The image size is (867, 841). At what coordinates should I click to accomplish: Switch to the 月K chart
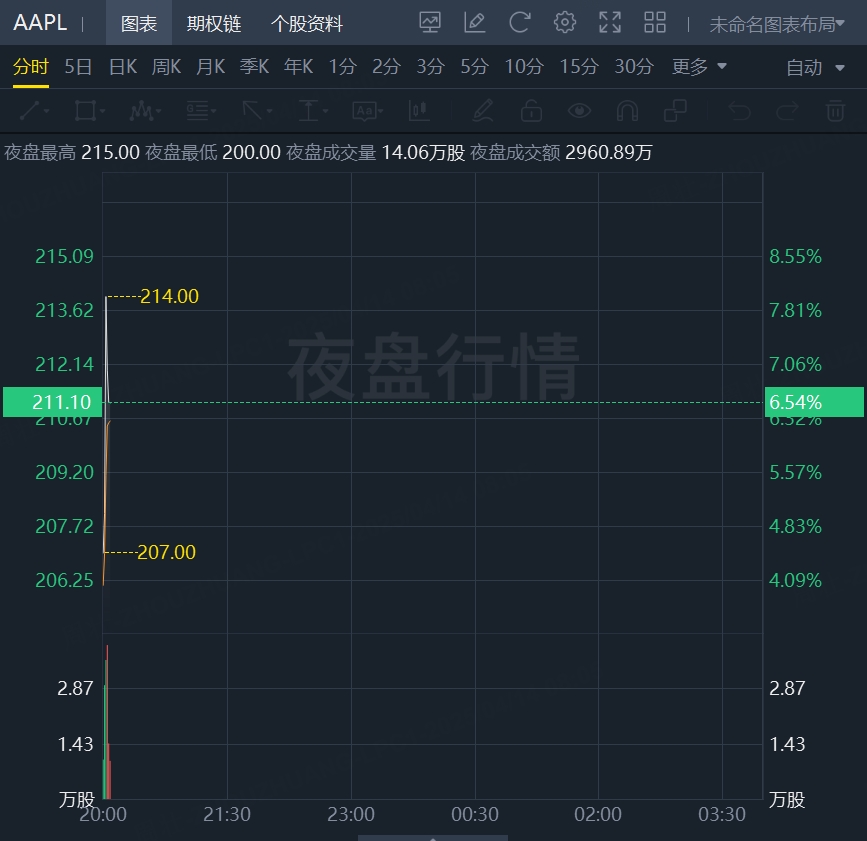[x=211, y=67]
